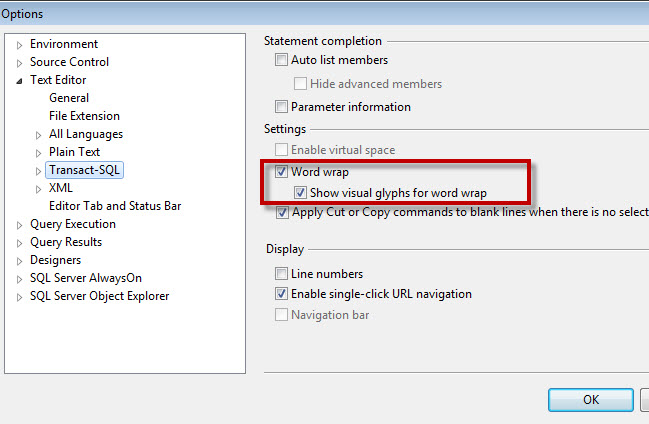
Task: Select Designers in the tree
Action: 55,260
